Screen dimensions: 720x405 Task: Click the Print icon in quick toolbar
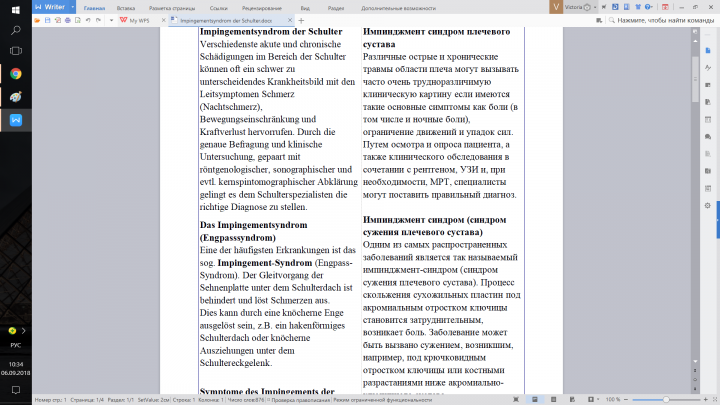coord(68,20)
